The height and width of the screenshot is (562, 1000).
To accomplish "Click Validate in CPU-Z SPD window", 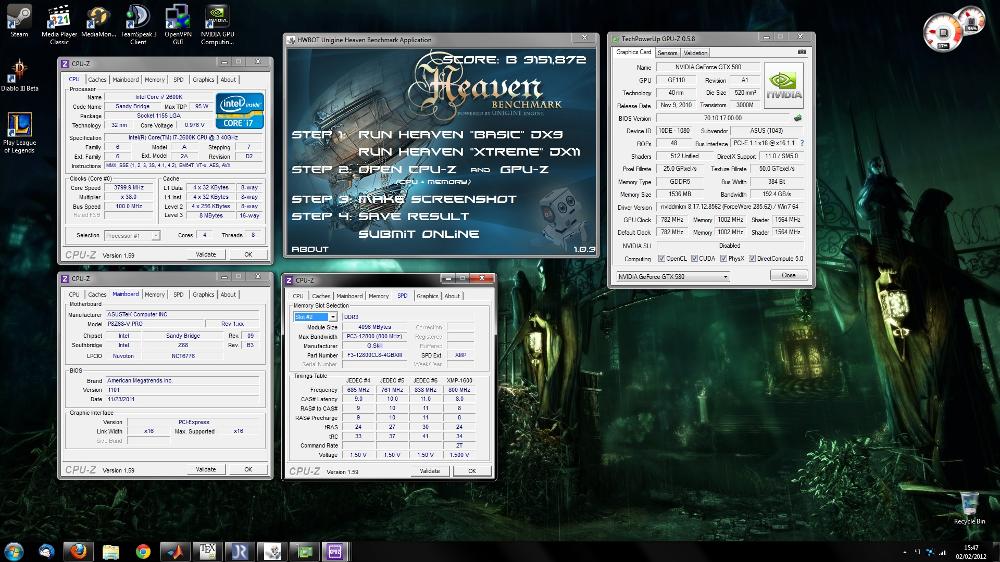I will [429, 471].
